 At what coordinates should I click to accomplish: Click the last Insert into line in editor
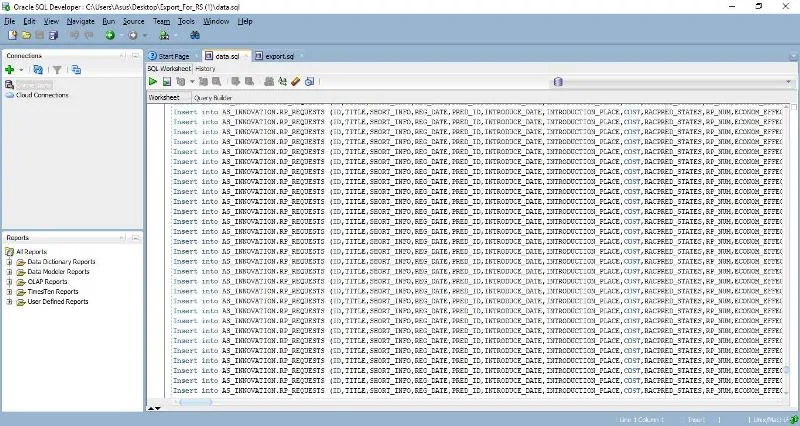[477, 390]
